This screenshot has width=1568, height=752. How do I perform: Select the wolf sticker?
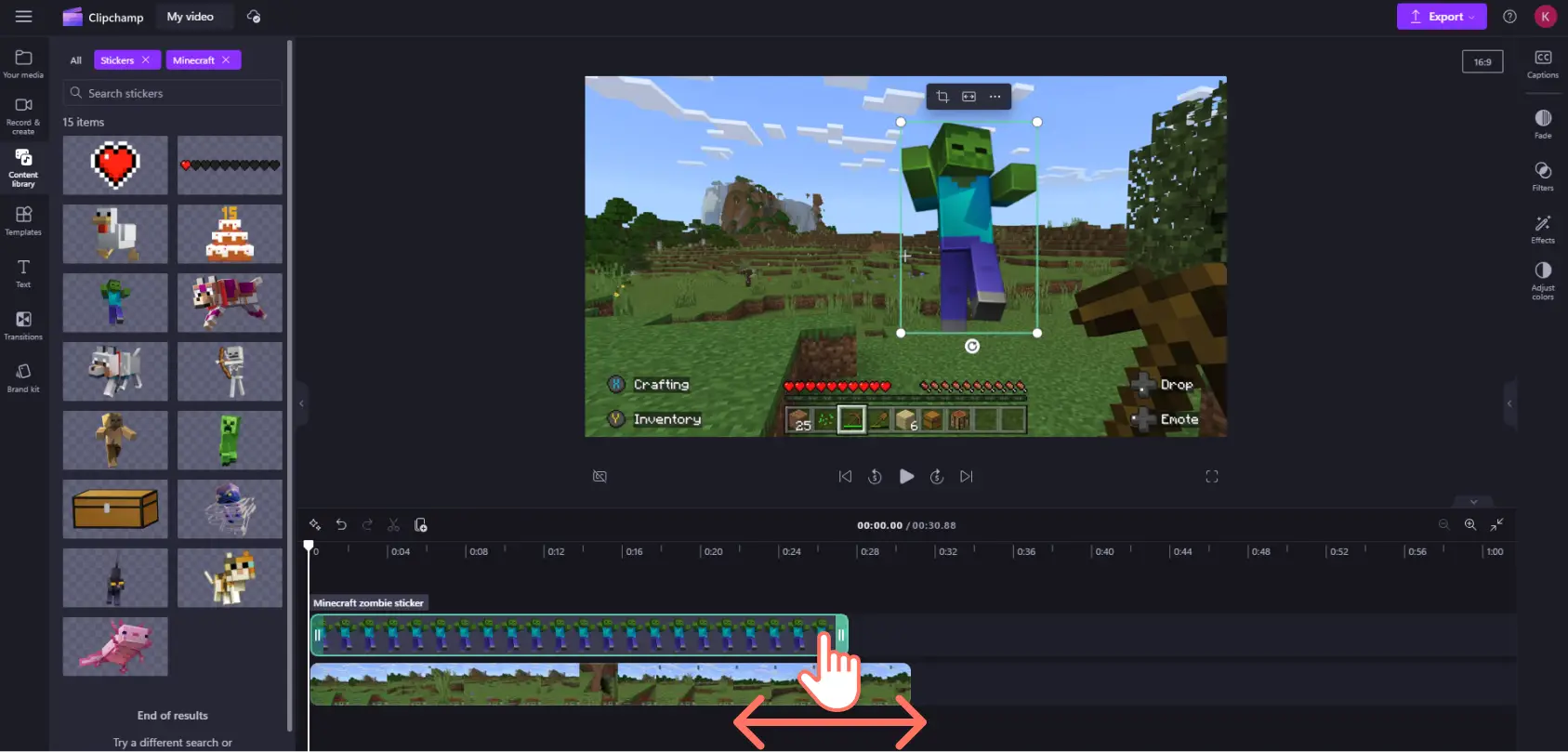coord(115,372)
